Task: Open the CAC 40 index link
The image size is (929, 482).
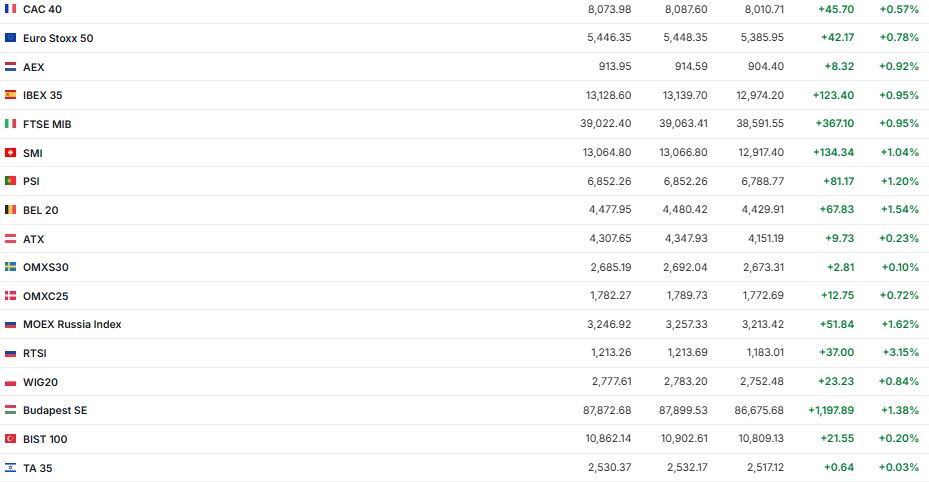Action: [42, 9]
